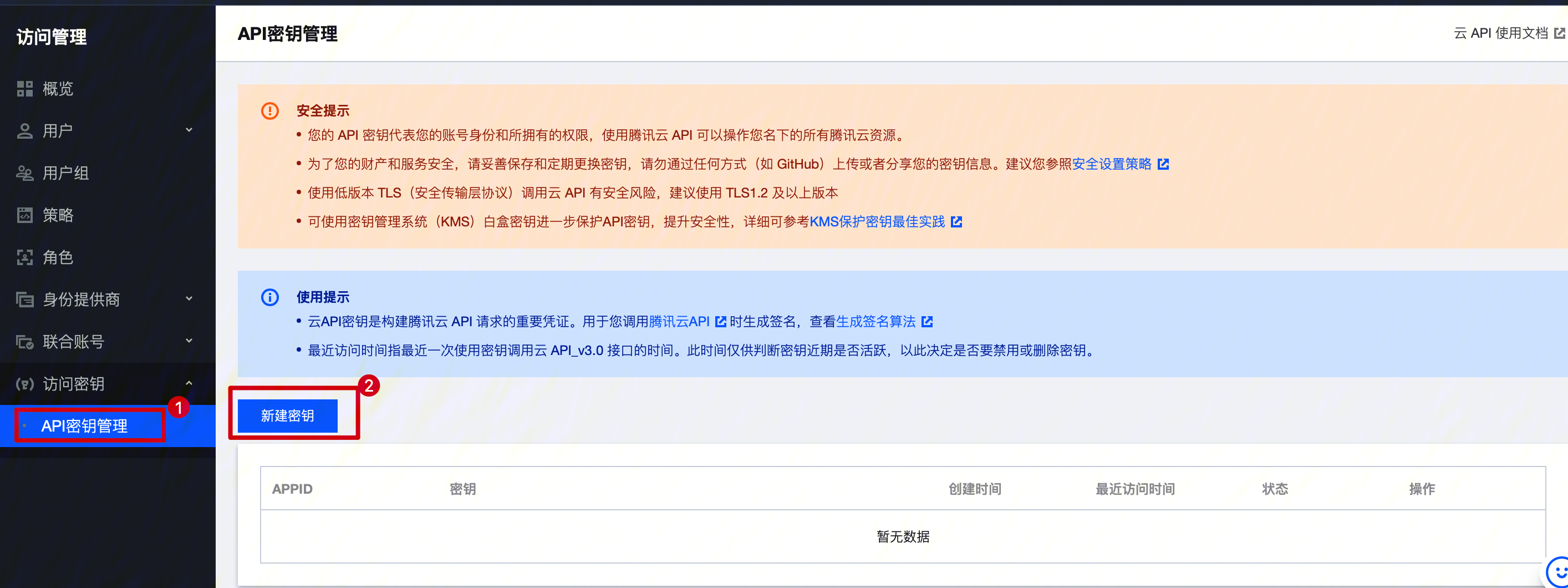Click the blue info icon beside 使用提示
The width and height of the screenshot is (1568, 588).
pyautogui.click(x=269, y=297)
